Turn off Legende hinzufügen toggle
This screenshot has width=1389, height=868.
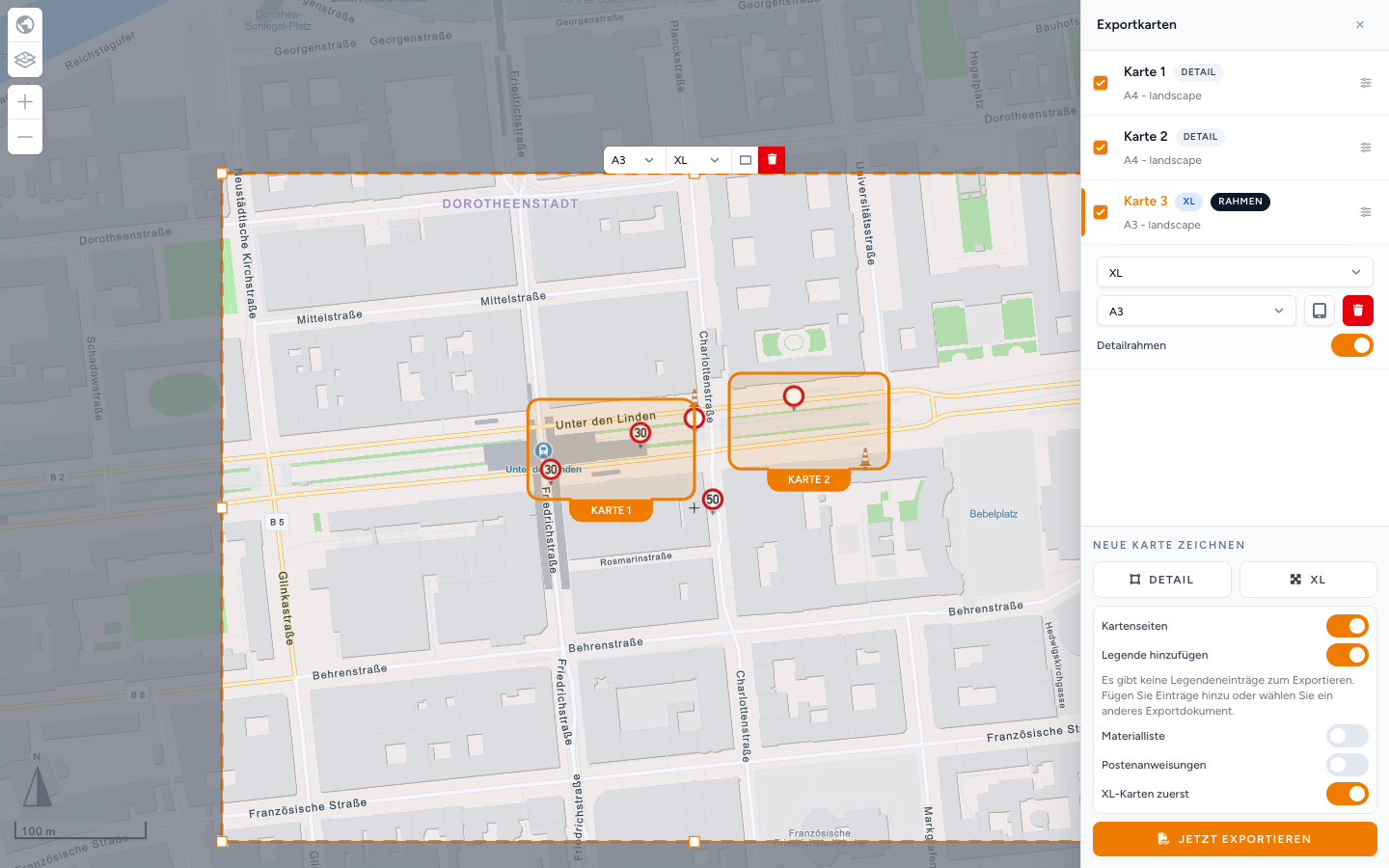[x=1348, y=655]
